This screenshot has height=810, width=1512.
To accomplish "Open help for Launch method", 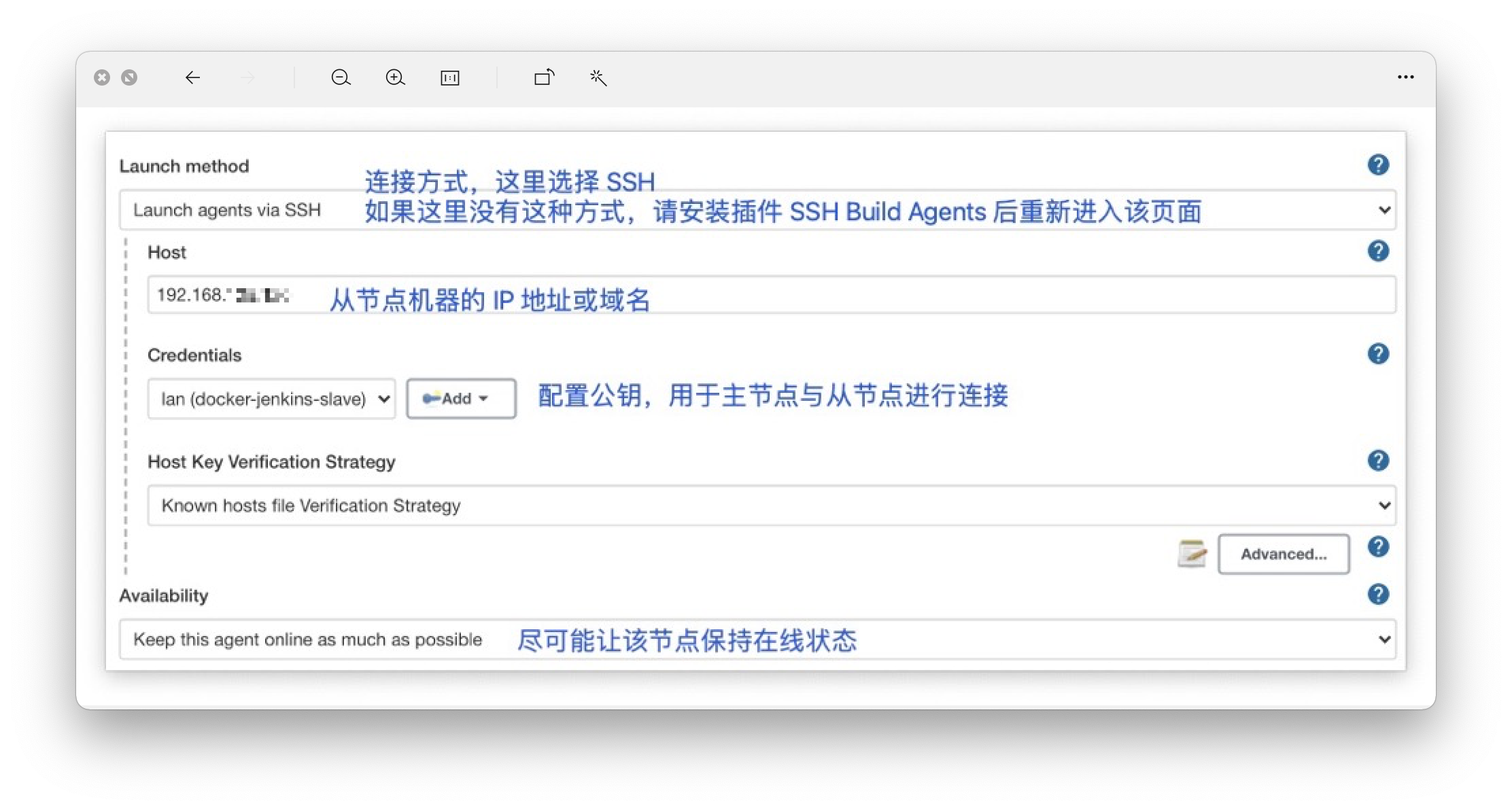I will (1378, 164).
